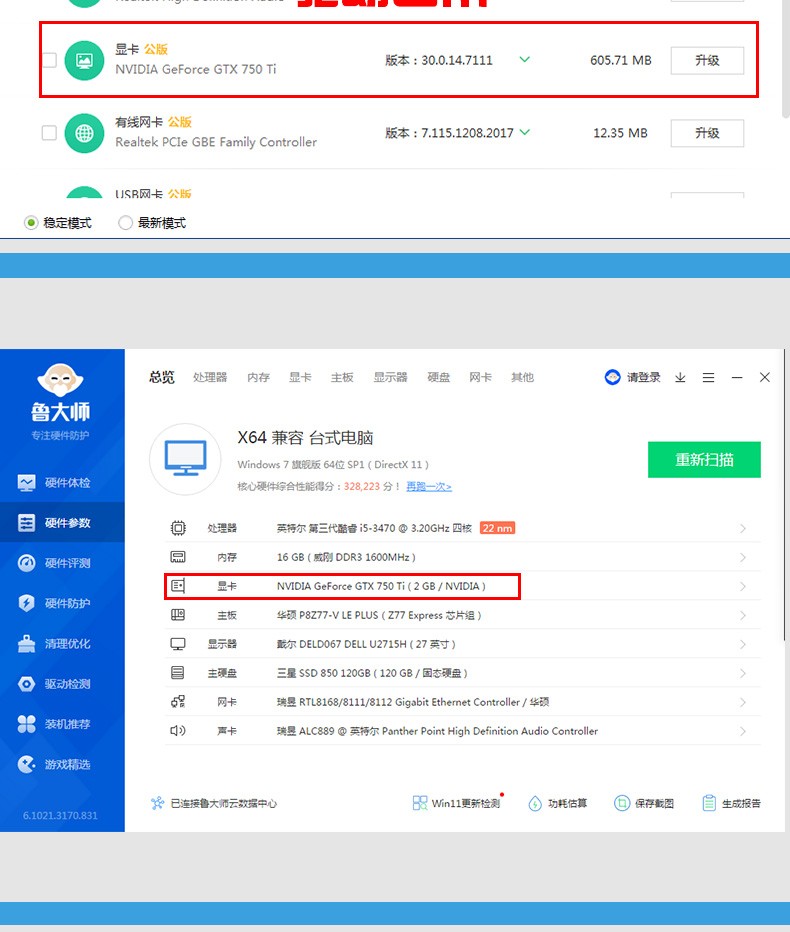Viewport: 790px width, 932px height.
Task: Click 升级 for the NVIDIA display driver
Action: point(707,60)
